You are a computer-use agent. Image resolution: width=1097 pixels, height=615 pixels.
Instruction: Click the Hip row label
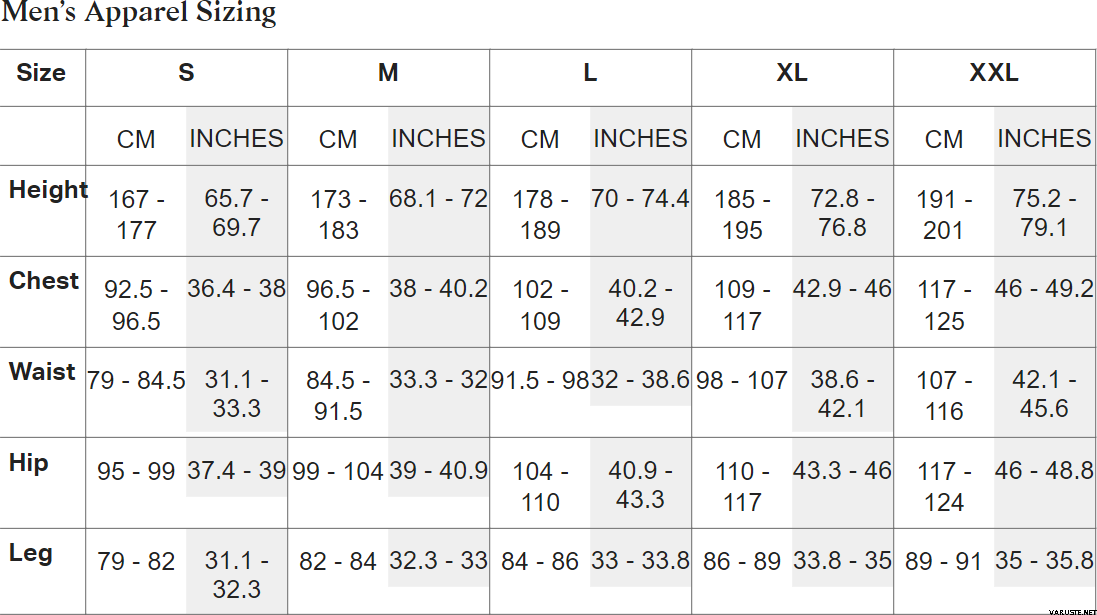pos(29,463)
